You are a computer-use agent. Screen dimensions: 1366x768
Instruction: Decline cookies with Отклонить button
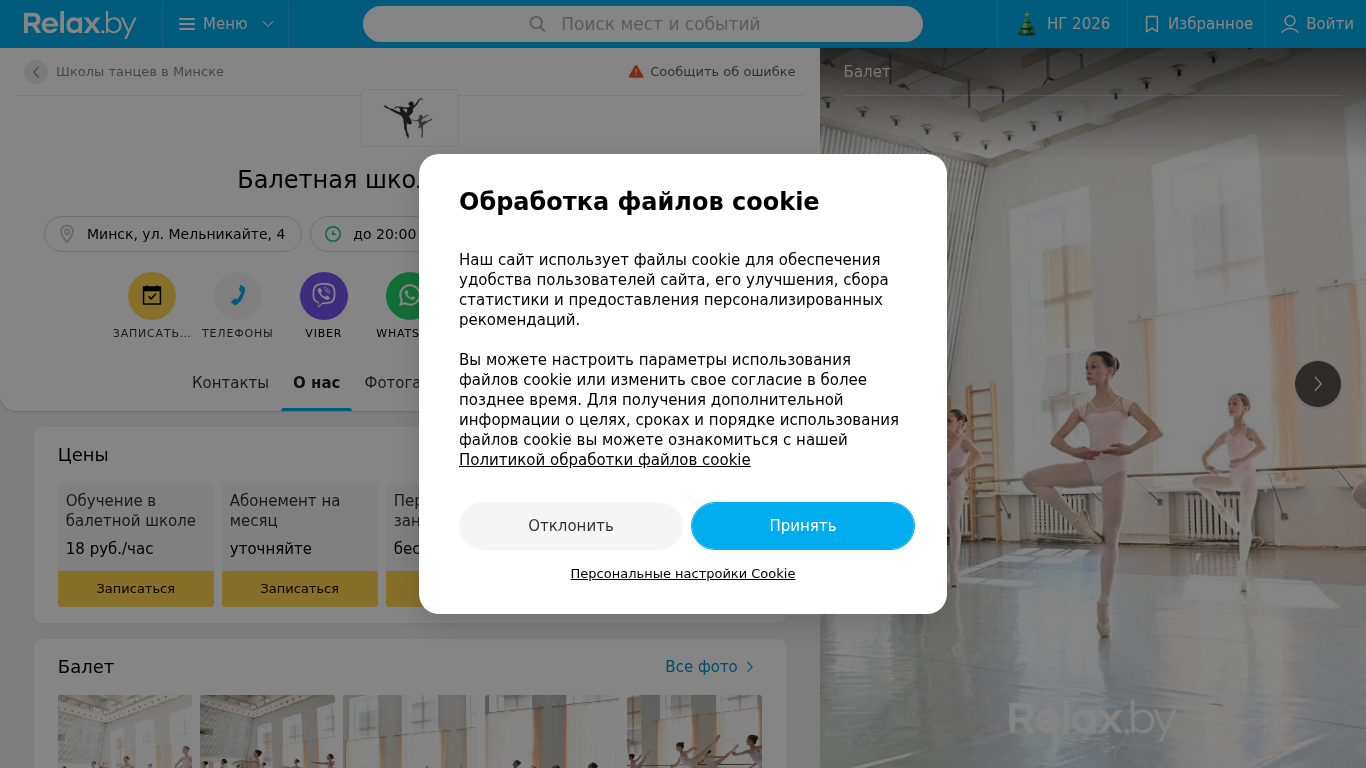pyautogui.click(x=571, y=526)
